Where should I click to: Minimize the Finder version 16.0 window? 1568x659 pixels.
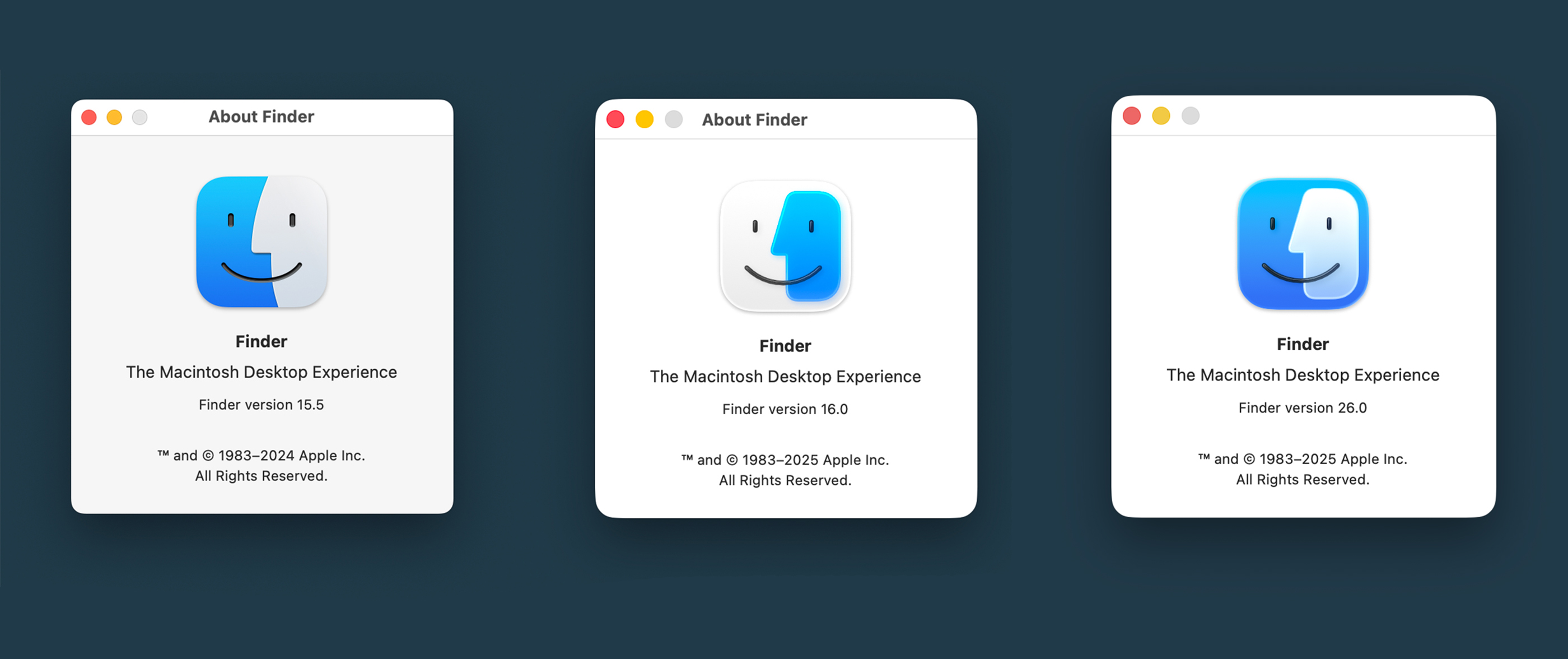pos(645,119)
